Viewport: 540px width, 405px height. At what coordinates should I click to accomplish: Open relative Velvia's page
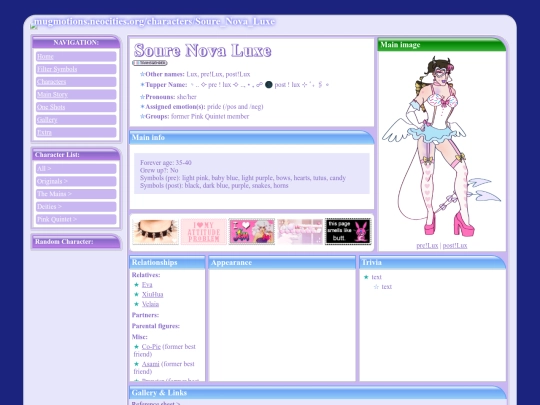point(150,304)
